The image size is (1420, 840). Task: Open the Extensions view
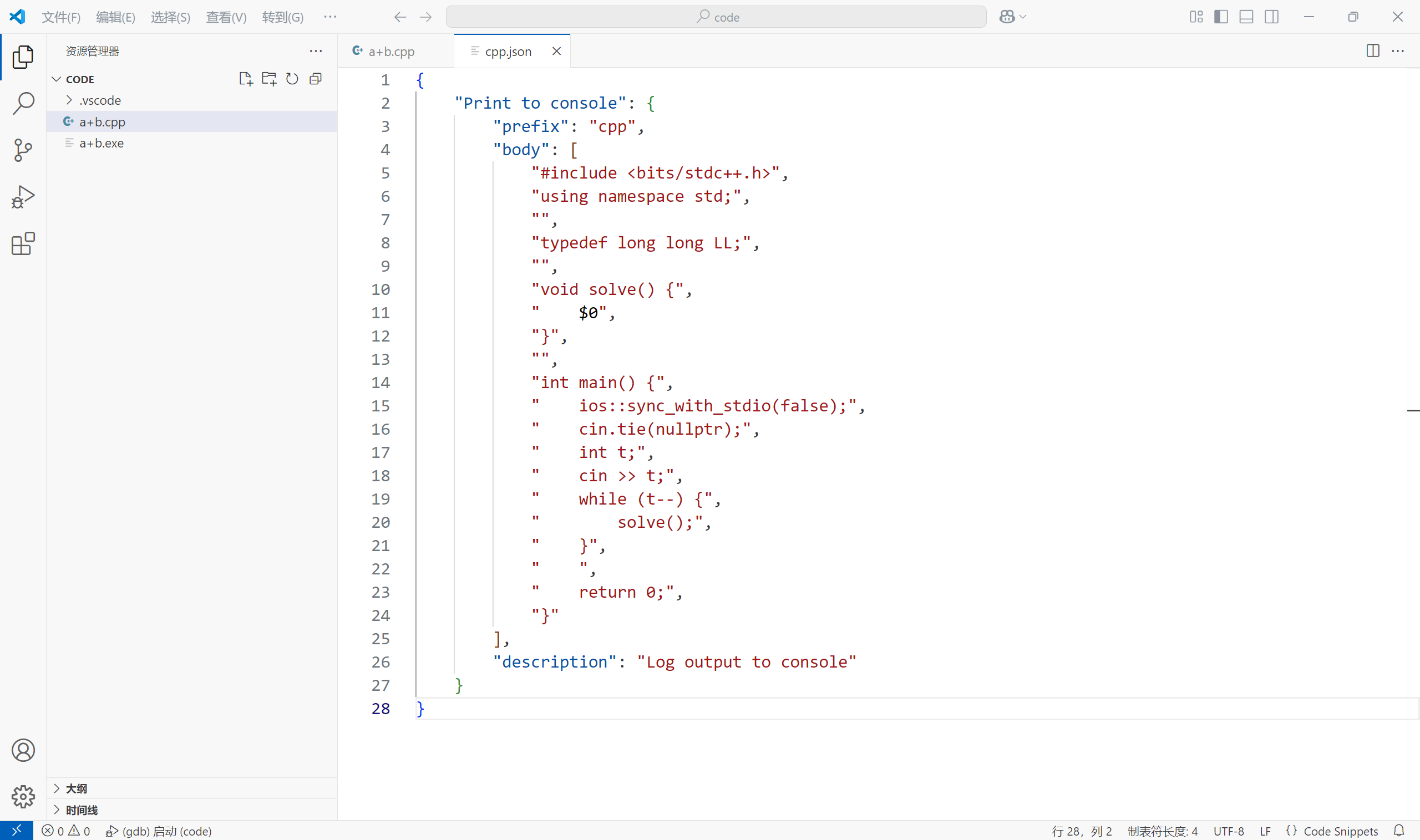[23, 244]
